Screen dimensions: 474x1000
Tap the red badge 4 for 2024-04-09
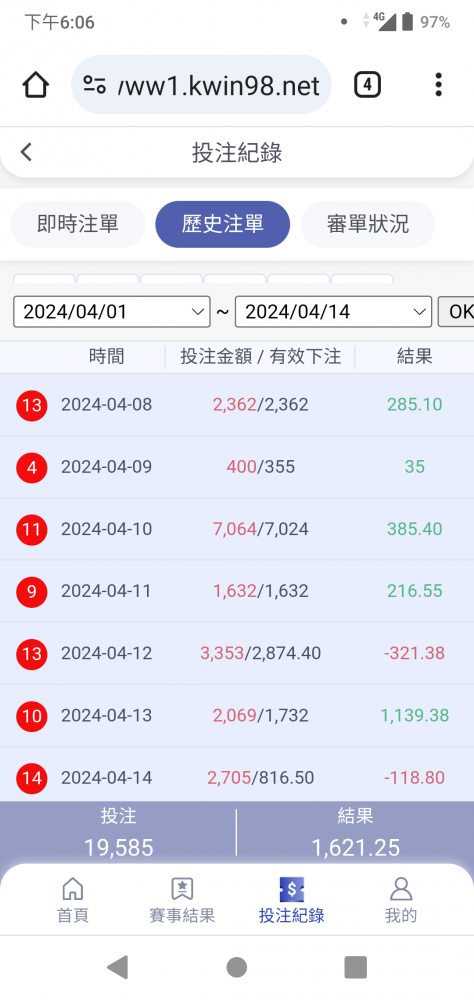coord(32,467)
